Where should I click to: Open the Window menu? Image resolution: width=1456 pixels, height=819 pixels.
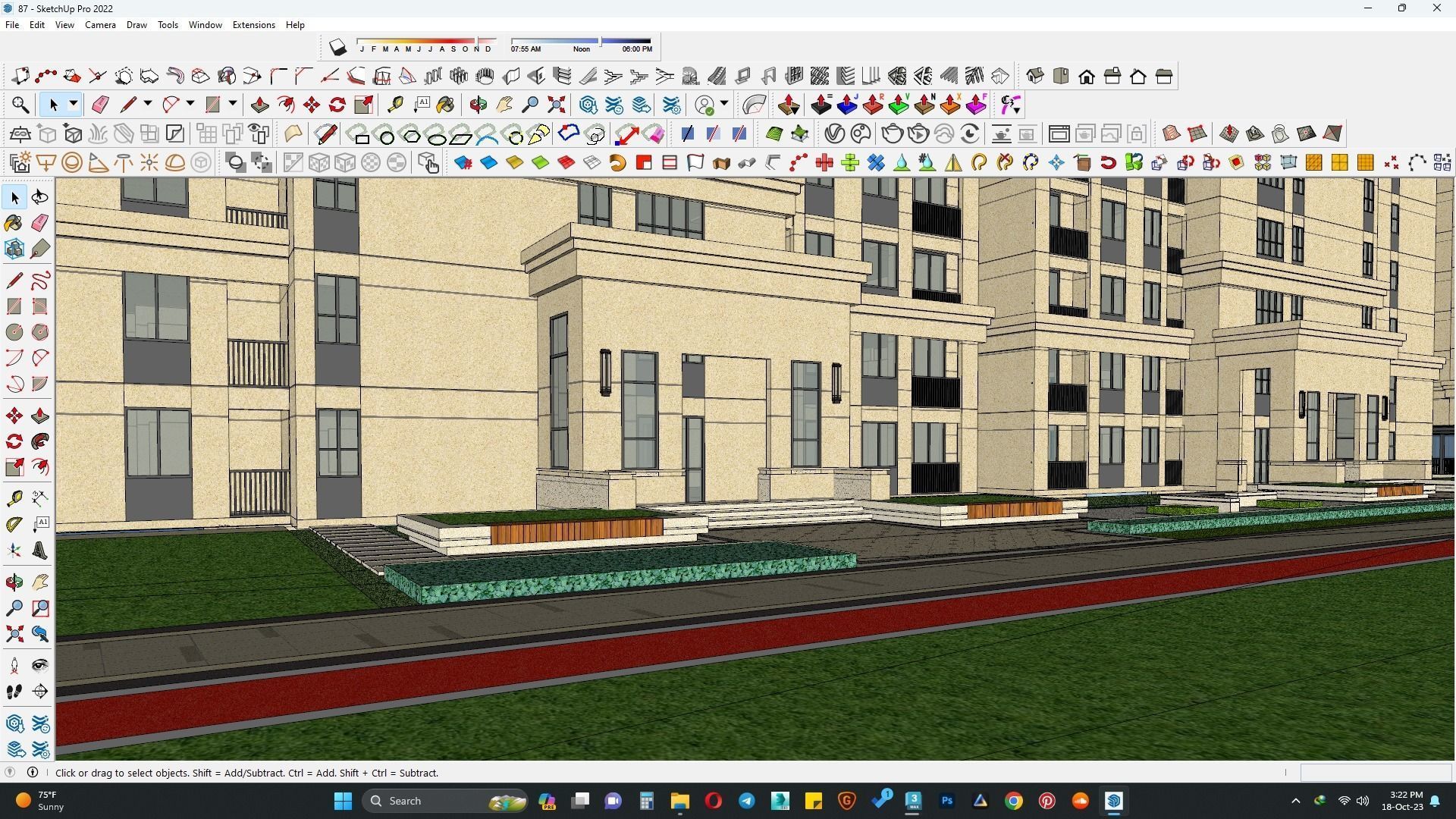(205, 25)
